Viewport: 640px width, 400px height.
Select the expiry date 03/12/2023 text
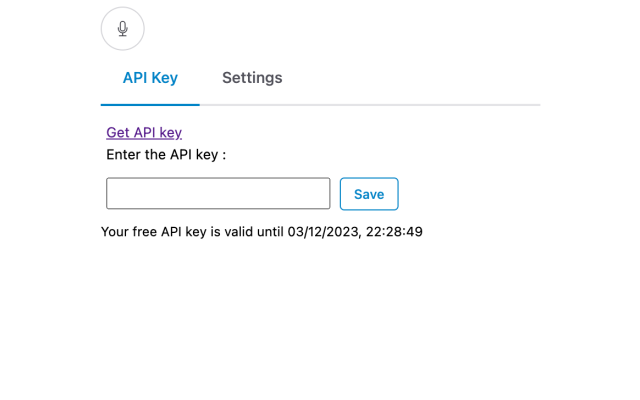[x=322, y=232]
